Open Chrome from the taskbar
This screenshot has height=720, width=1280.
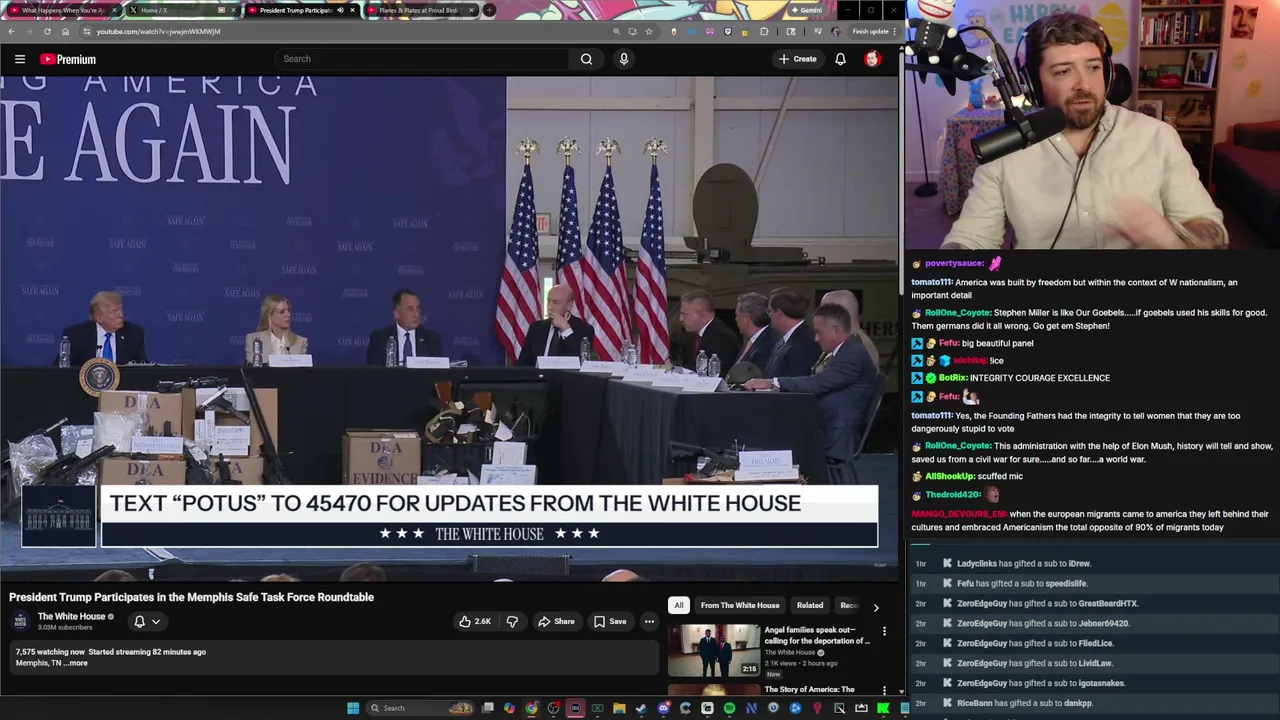pos(531,708)
